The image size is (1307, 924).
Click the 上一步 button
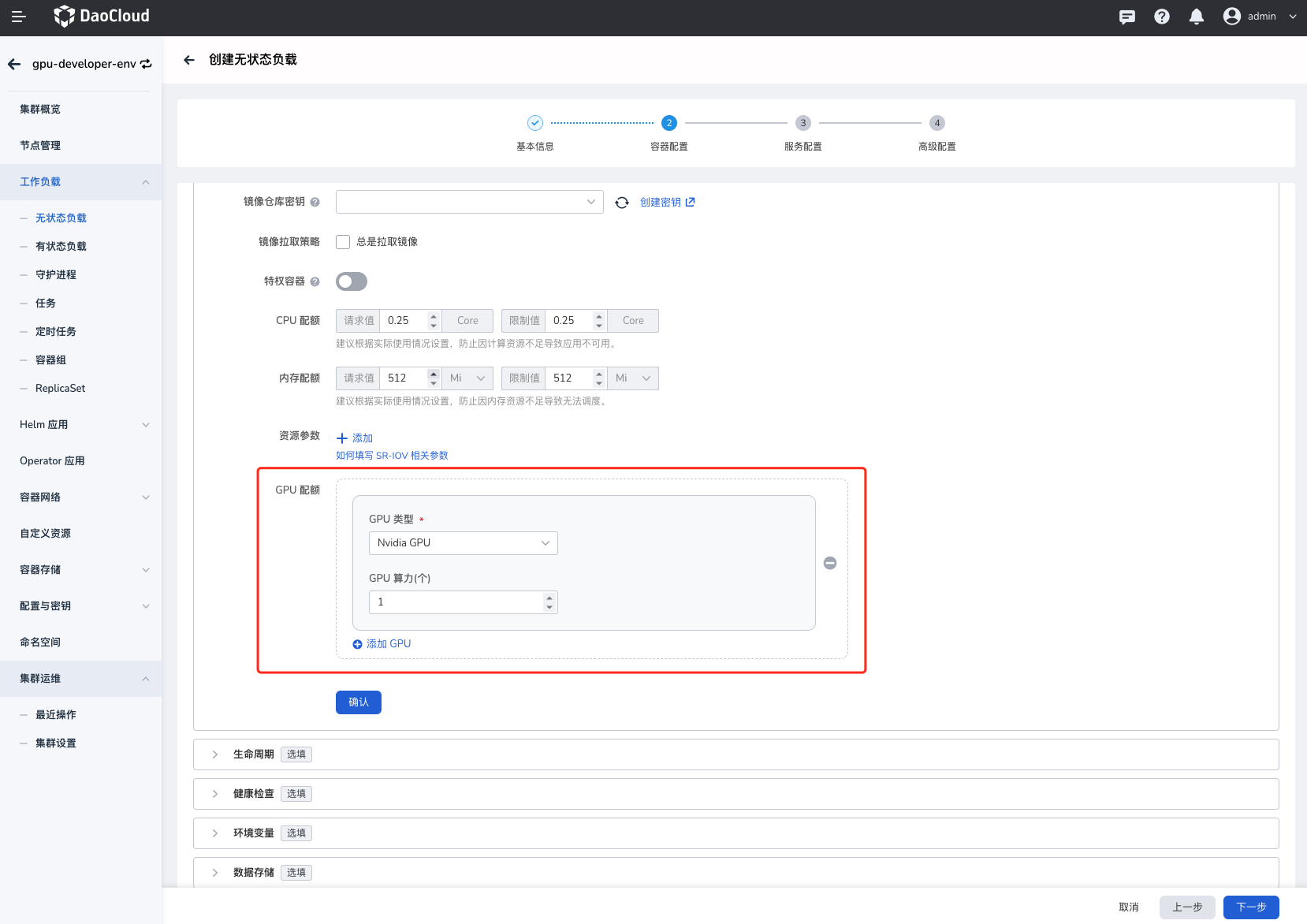point(1187,907)
